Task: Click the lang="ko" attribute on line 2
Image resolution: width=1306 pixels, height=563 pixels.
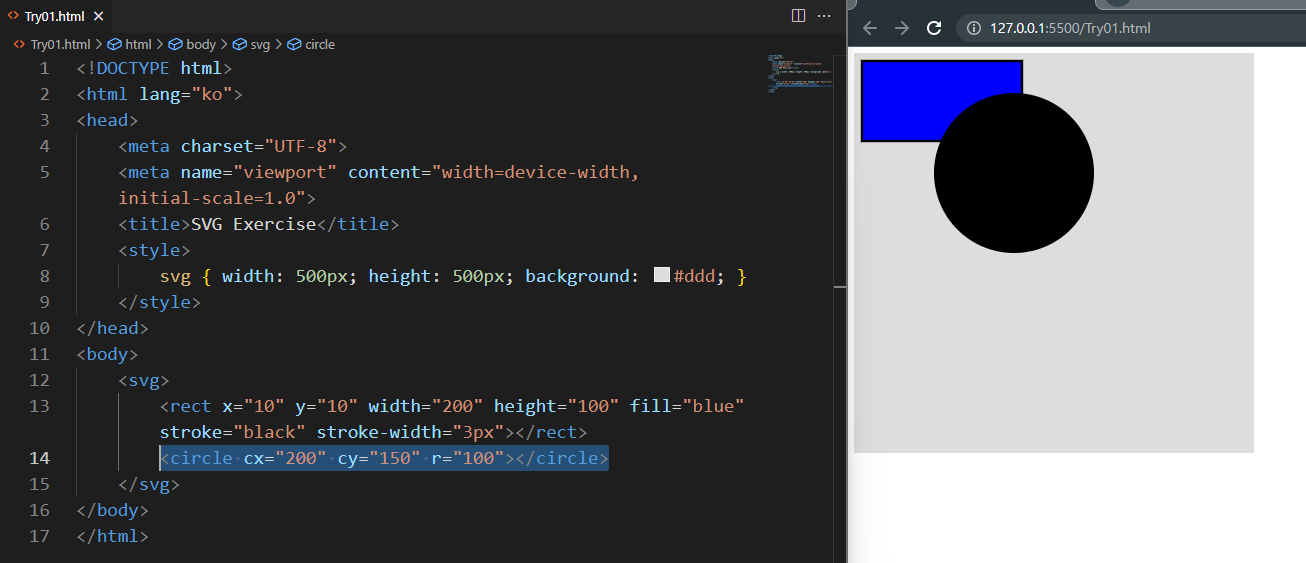Action: [x=186, y=94]
